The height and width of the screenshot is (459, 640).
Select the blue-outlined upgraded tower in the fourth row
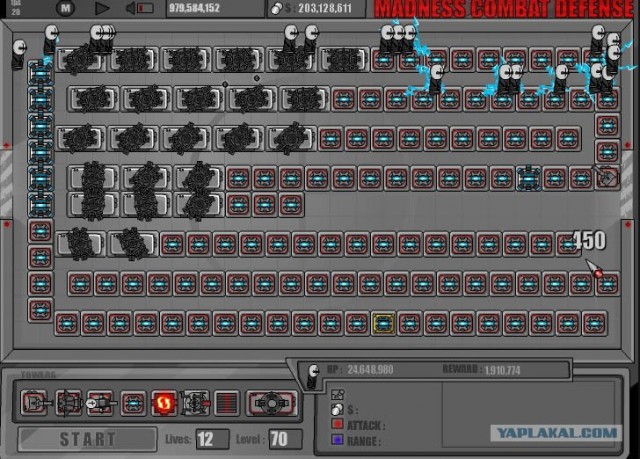click(529, 178)
